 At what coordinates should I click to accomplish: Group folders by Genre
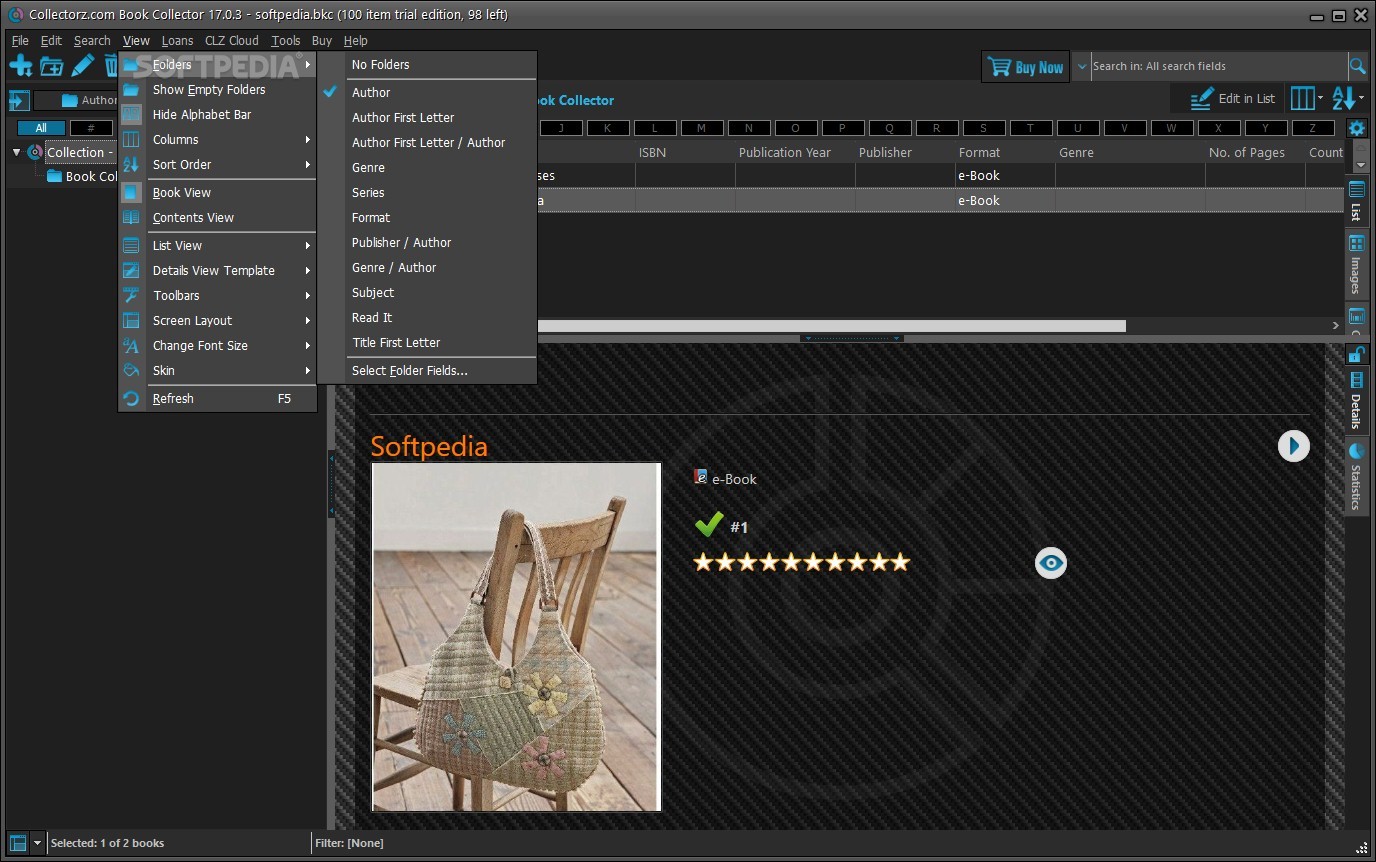coord(427,167)
